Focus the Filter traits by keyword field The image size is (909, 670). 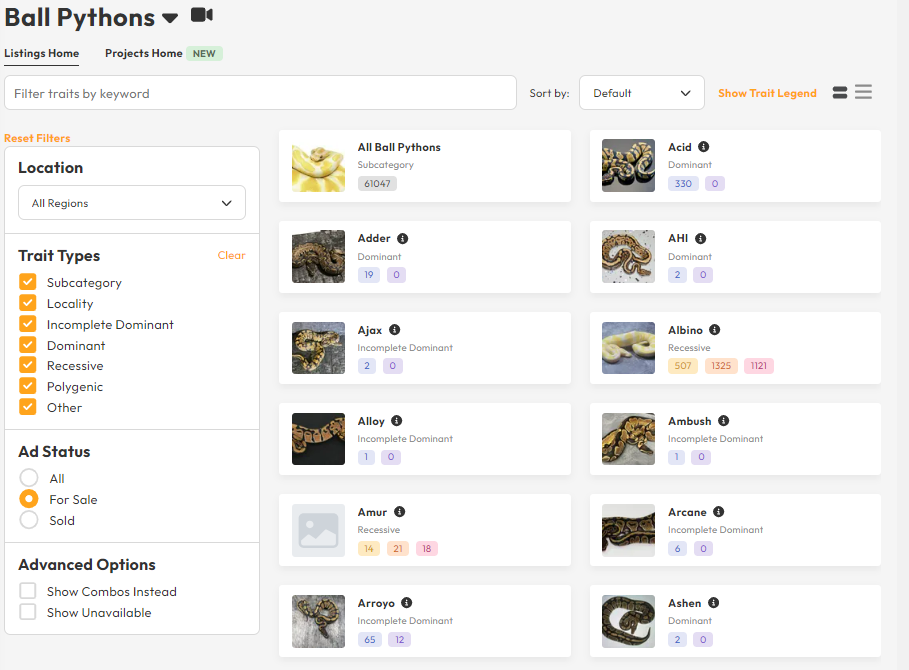click(x=260, y=93)
